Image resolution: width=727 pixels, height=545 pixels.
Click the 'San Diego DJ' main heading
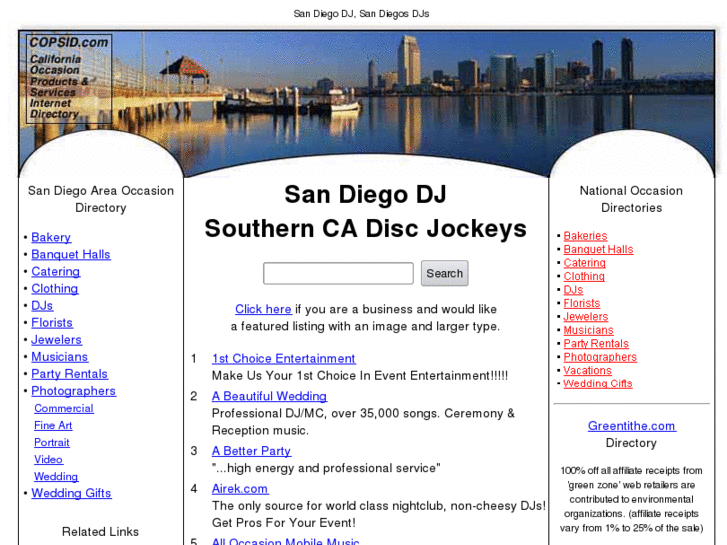tap(365, 194)
